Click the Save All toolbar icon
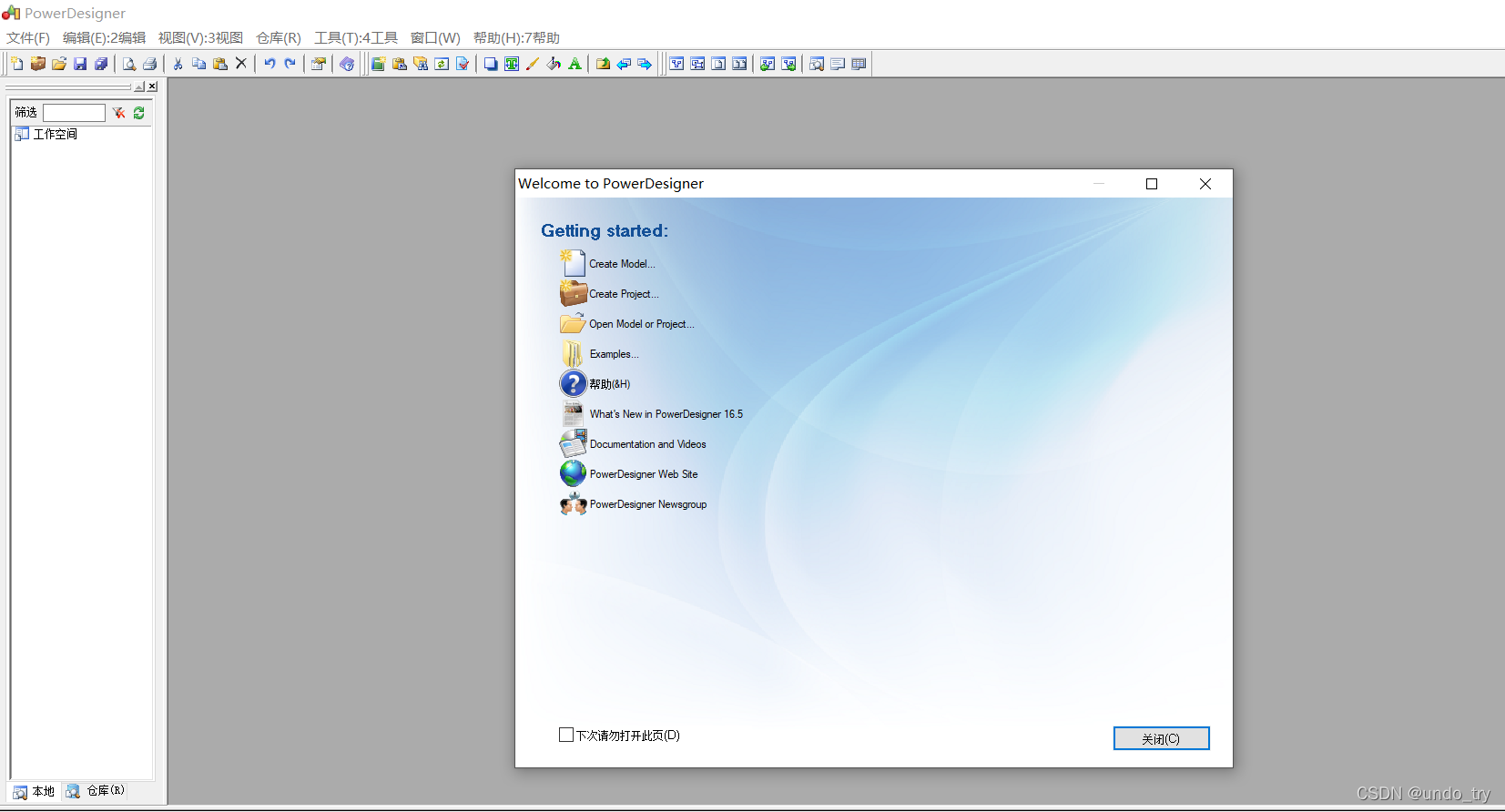 click(101, 64)
